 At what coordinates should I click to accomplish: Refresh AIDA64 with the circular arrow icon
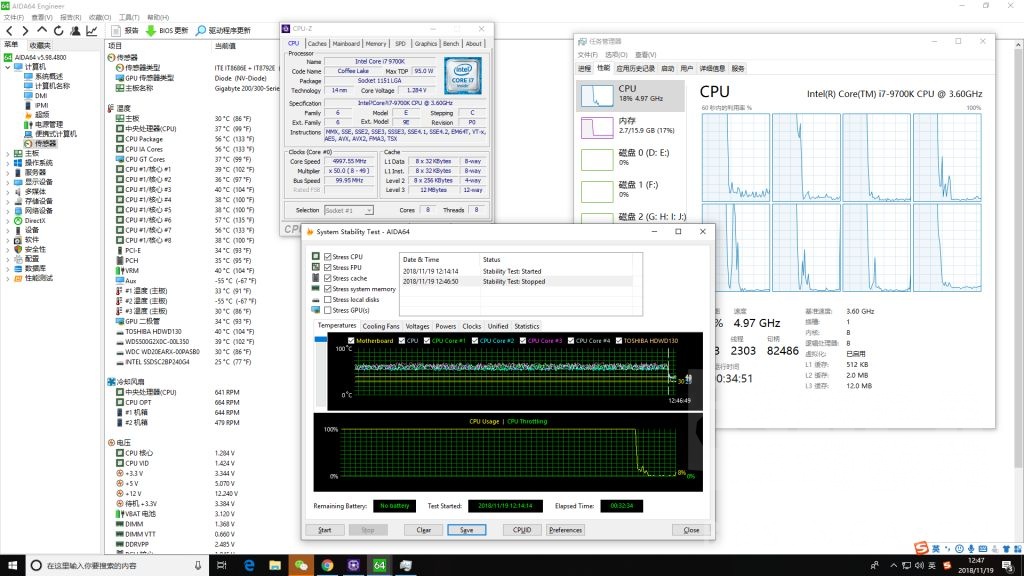point(59,31)
